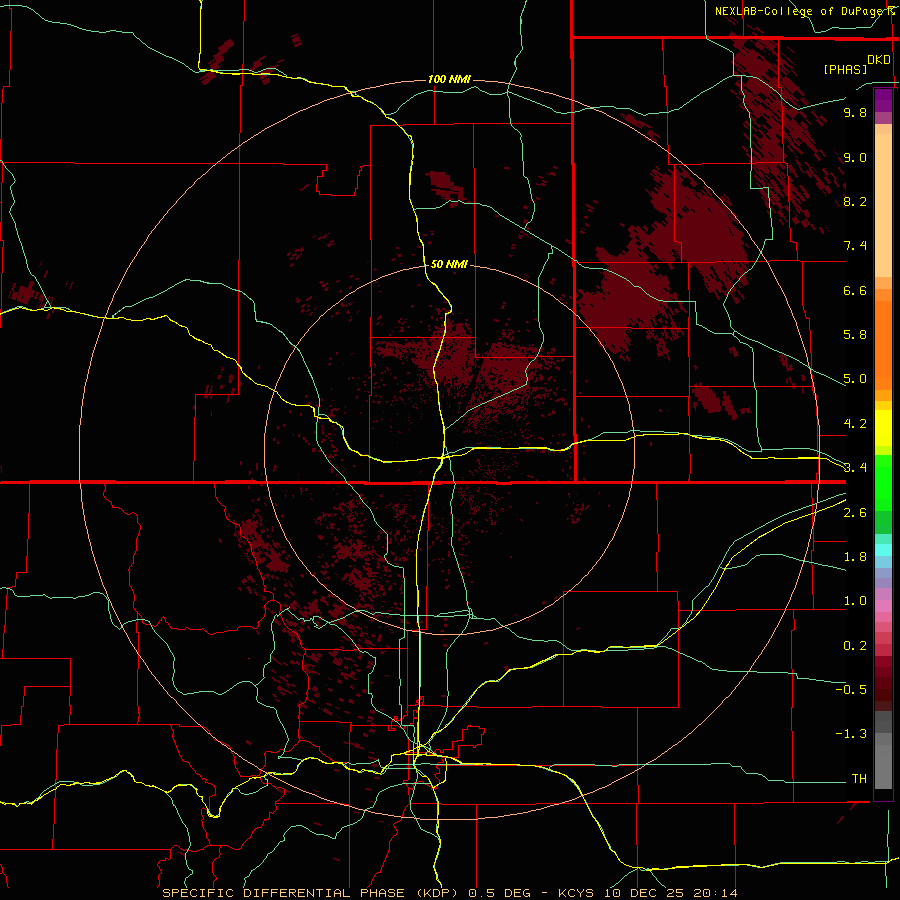Screen dimensions: 900x900
Task: Click the 50 NMI range ring label
Action: (449, 264)
